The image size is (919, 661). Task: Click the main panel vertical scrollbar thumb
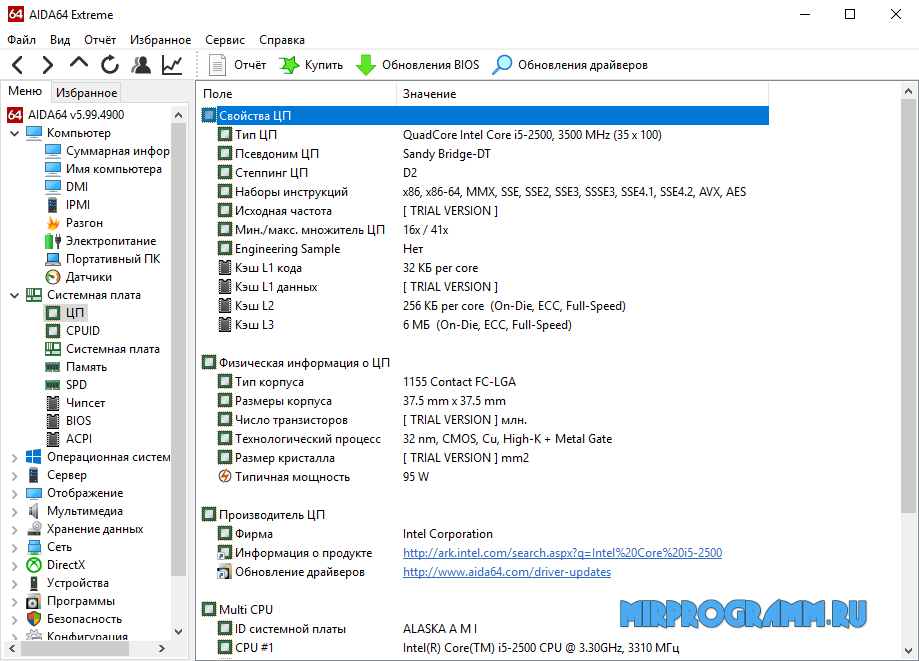click(908, 308)
